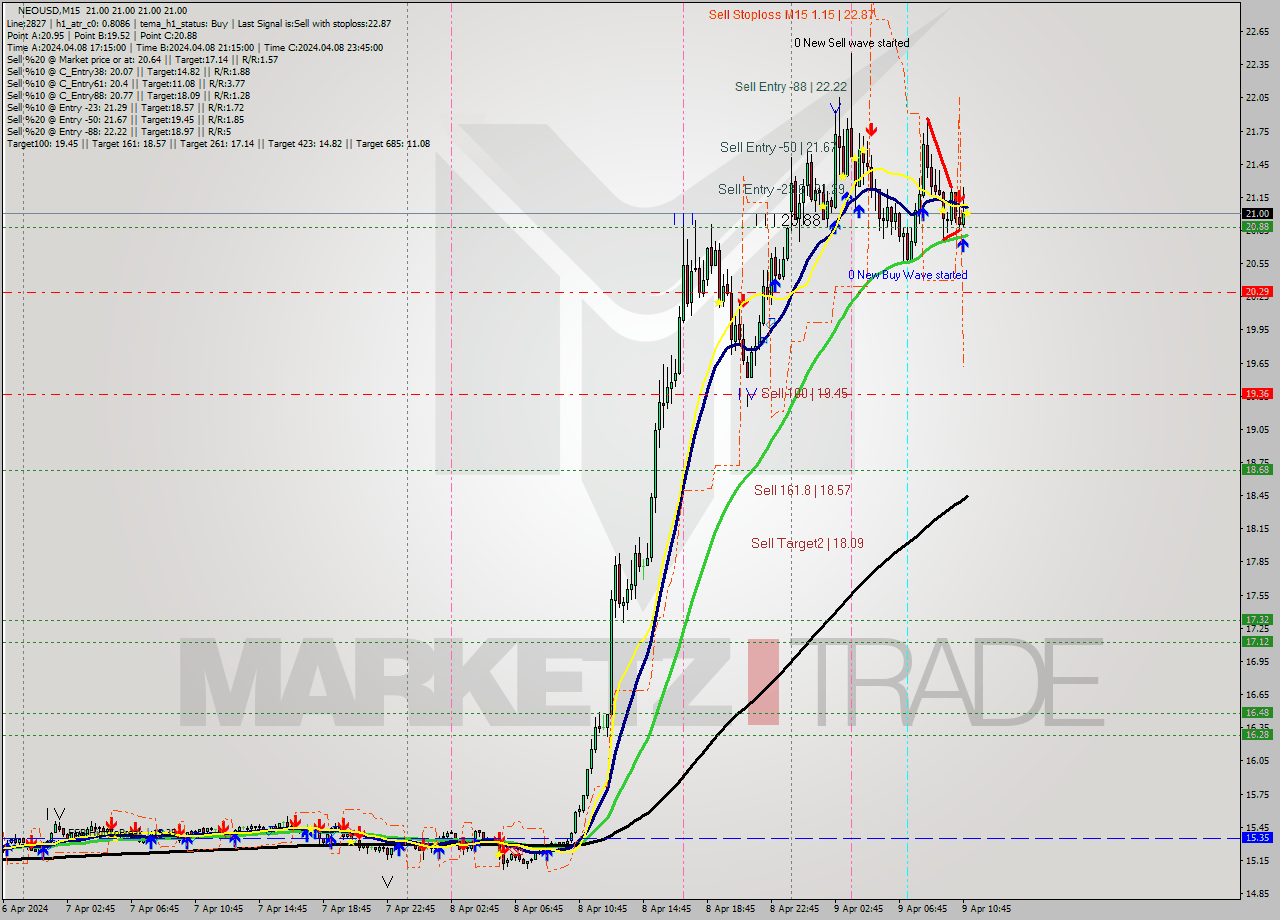Select the '8 Apr 06:45' time axis label
The image size is (1280, 920).
(539, 909)
